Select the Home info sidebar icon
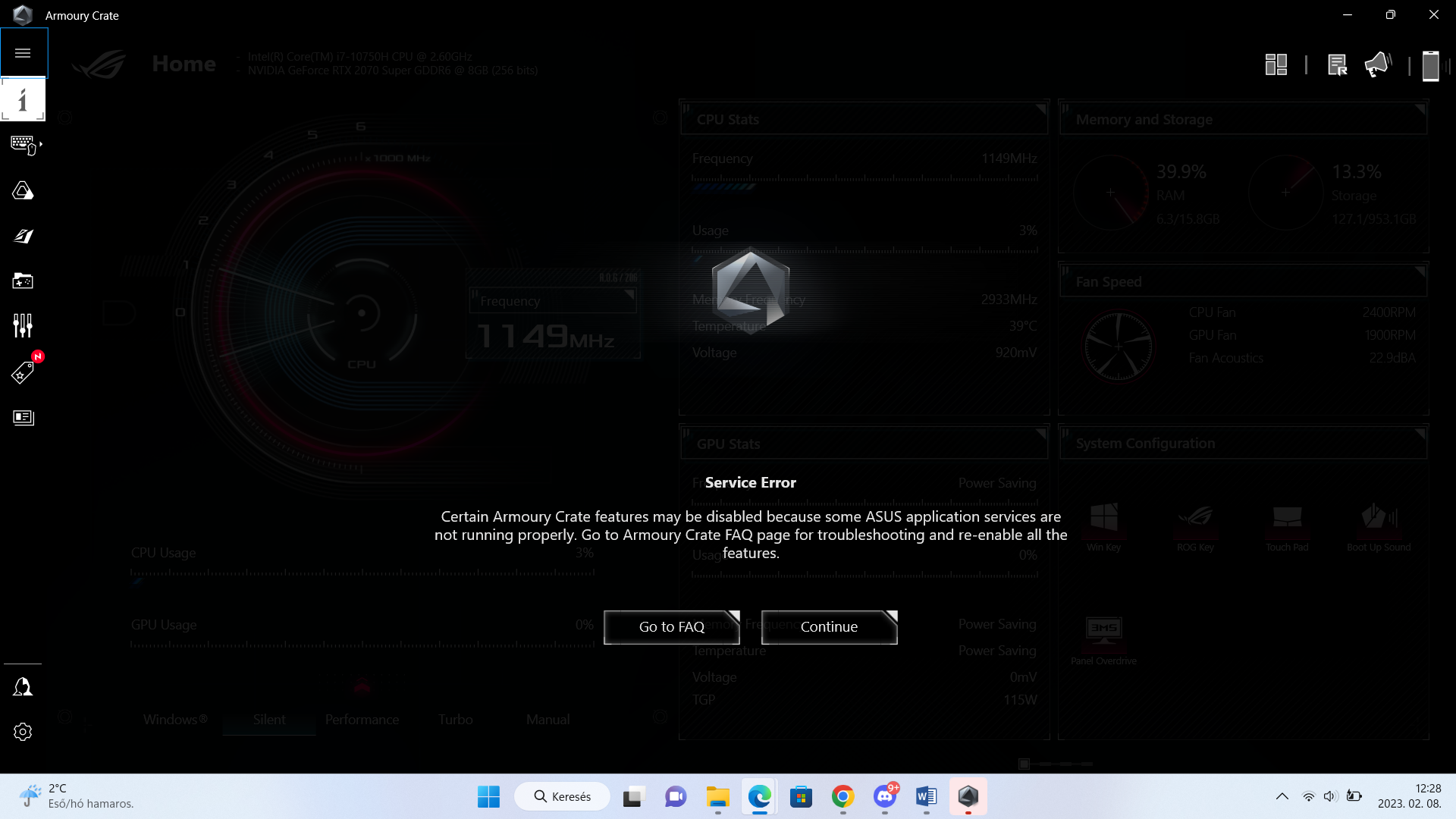Viewport: 1456px width, 819px height. pyautogui.click(x=23, y=99)
